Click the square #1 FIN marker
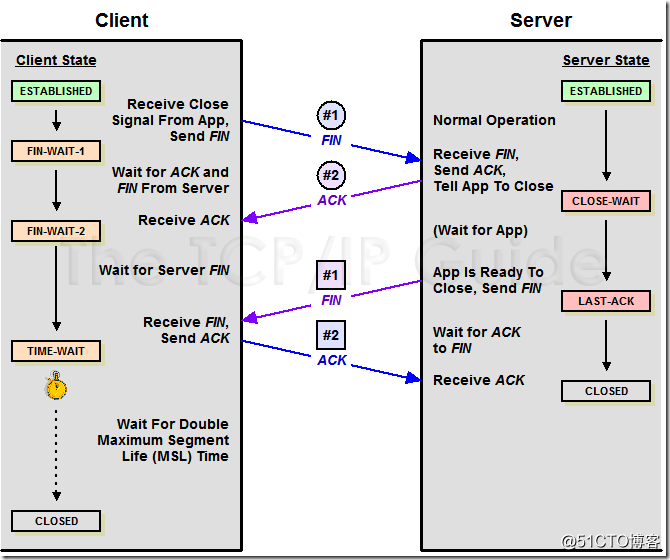The image size is (670, 560). click(x=331, y=275)
